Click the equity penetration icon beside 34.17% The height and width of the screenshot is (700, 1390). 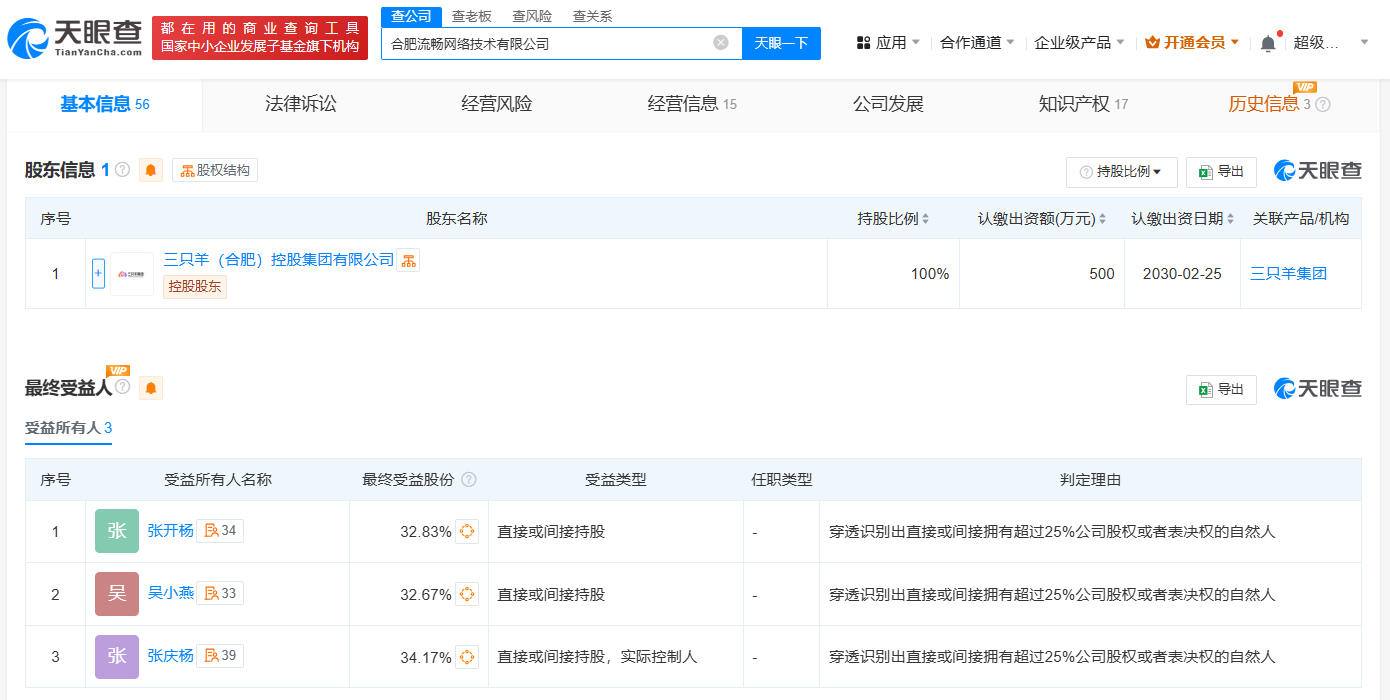coord(467,657)
